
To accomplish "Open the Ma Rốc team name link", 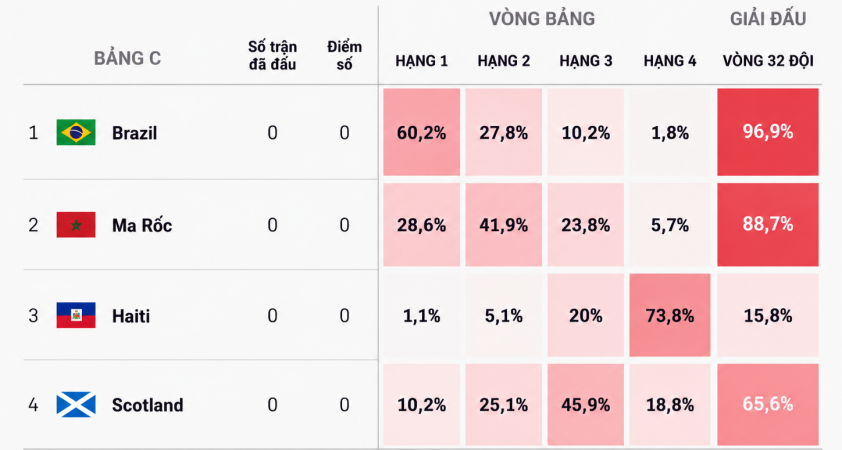I will tap(142, 224).
